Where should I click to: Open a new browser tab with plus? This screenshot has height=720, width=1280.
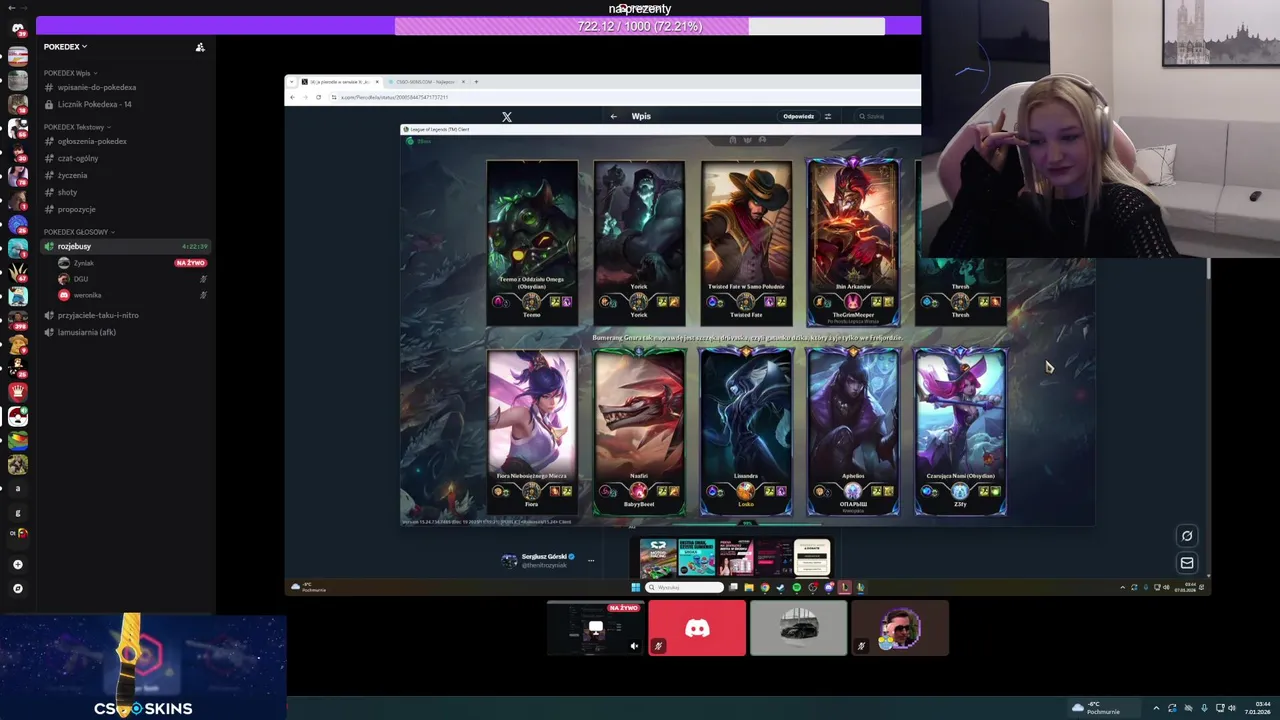(476, 82)
